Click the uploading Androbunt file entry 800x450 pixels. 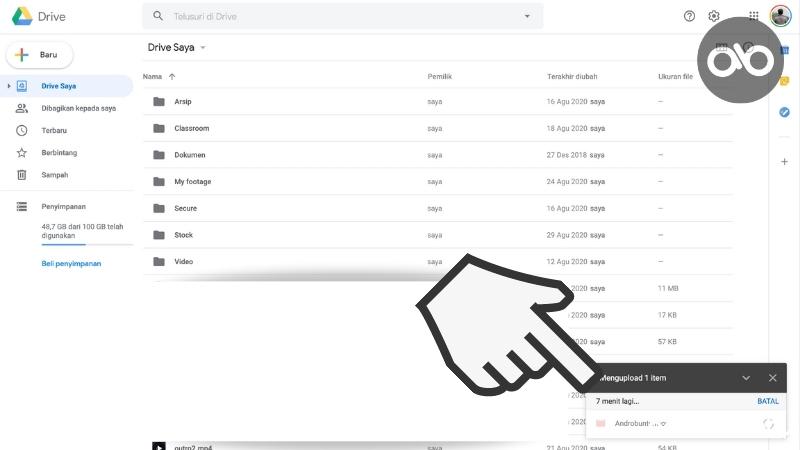click(686, 423)
